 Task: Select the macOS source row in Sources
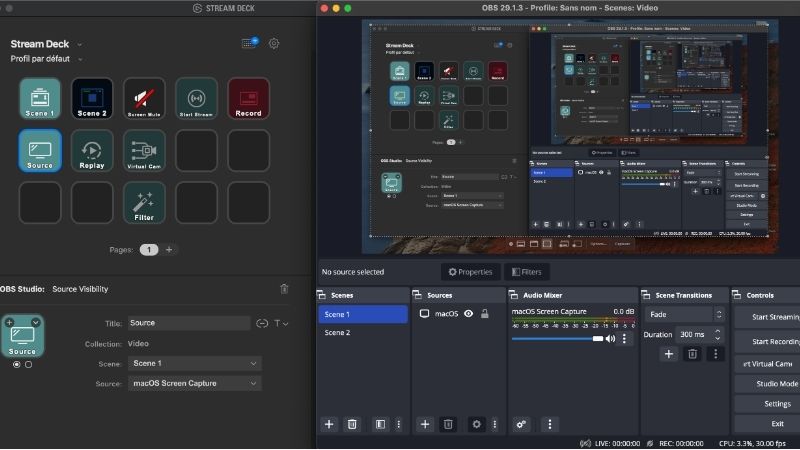point(458,314)
